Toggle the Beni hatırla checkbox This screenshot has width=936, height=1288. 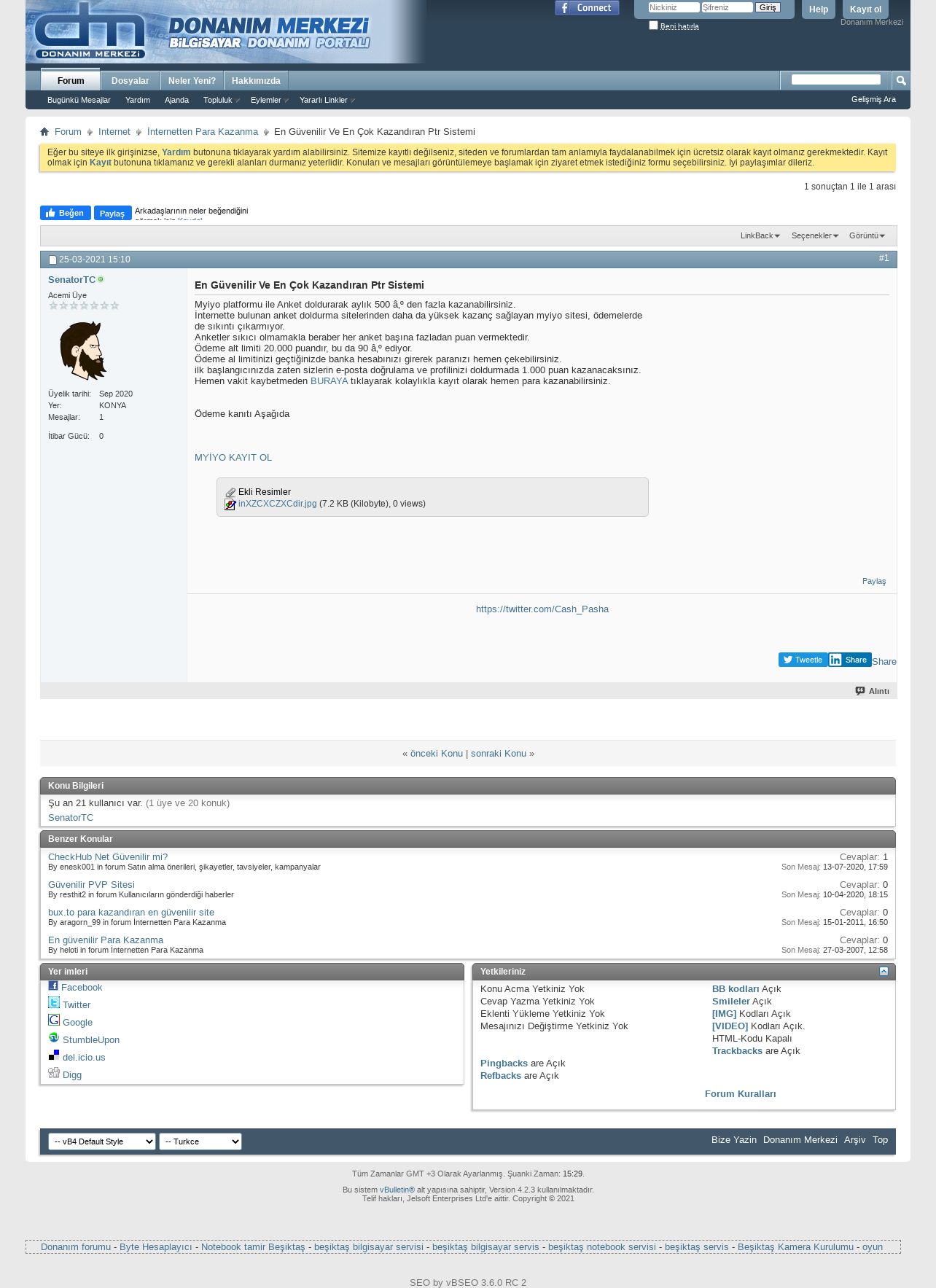point(653,25)
